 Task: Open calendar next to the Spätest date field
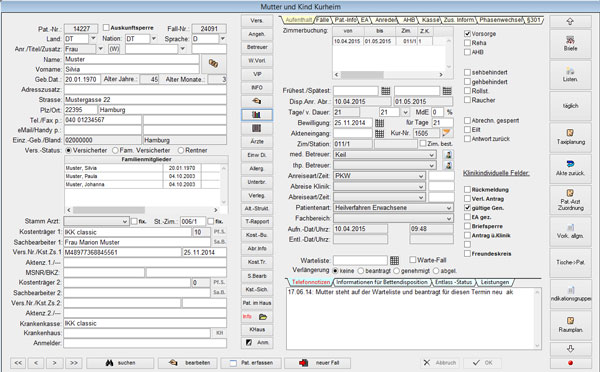447,91
